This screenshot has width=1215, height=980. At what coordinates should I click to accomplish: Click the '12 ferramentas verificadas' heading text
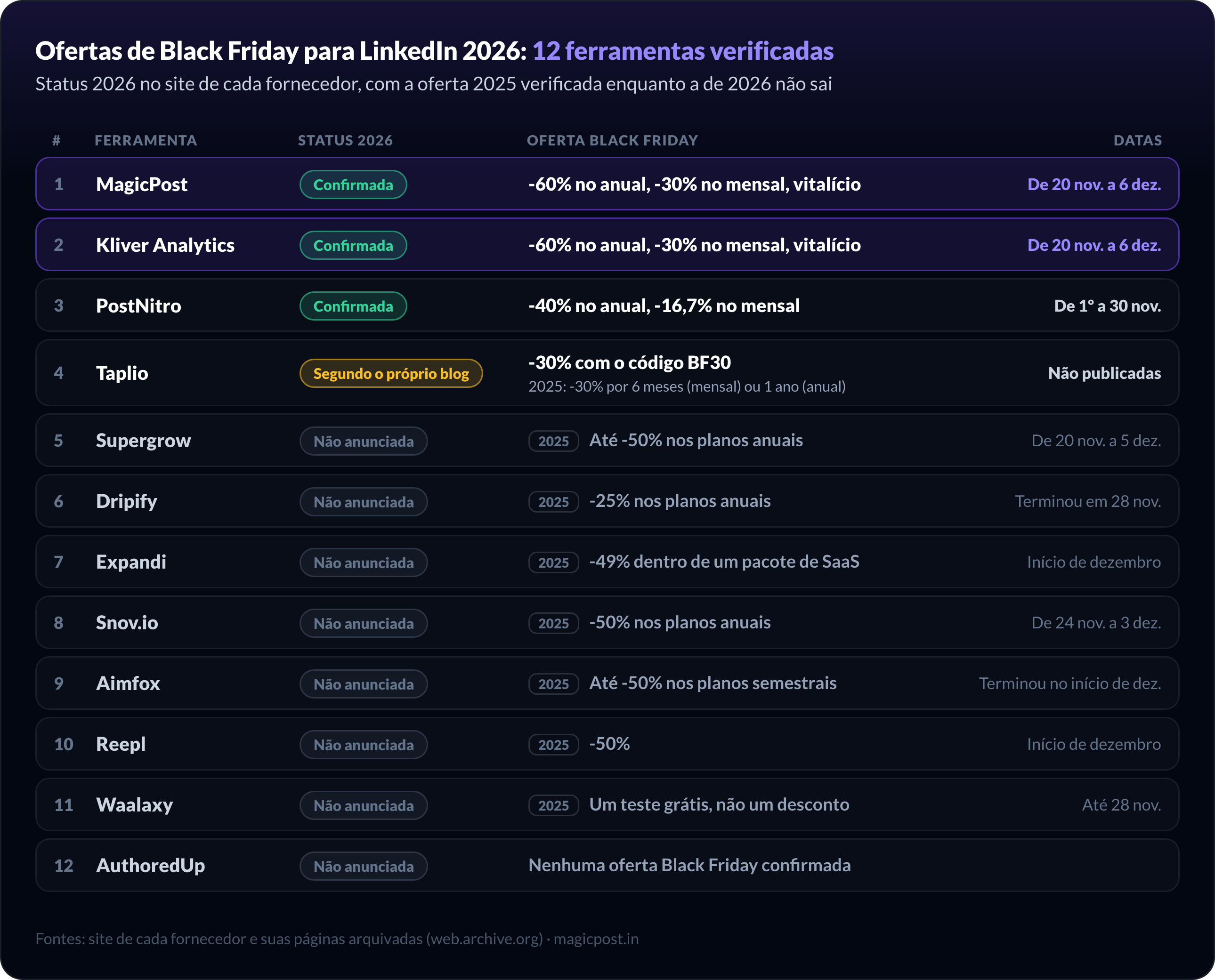coord(683,51)
